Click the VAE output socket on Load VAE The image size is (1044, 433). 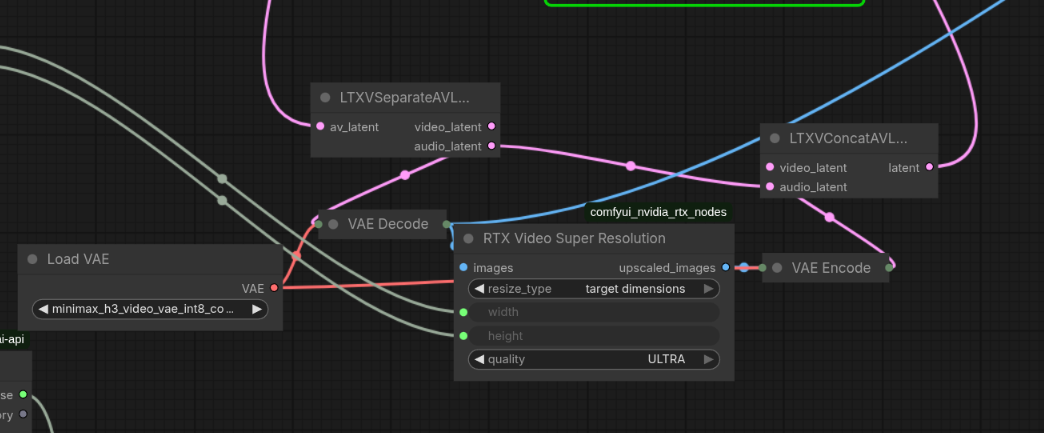point(274,288)
